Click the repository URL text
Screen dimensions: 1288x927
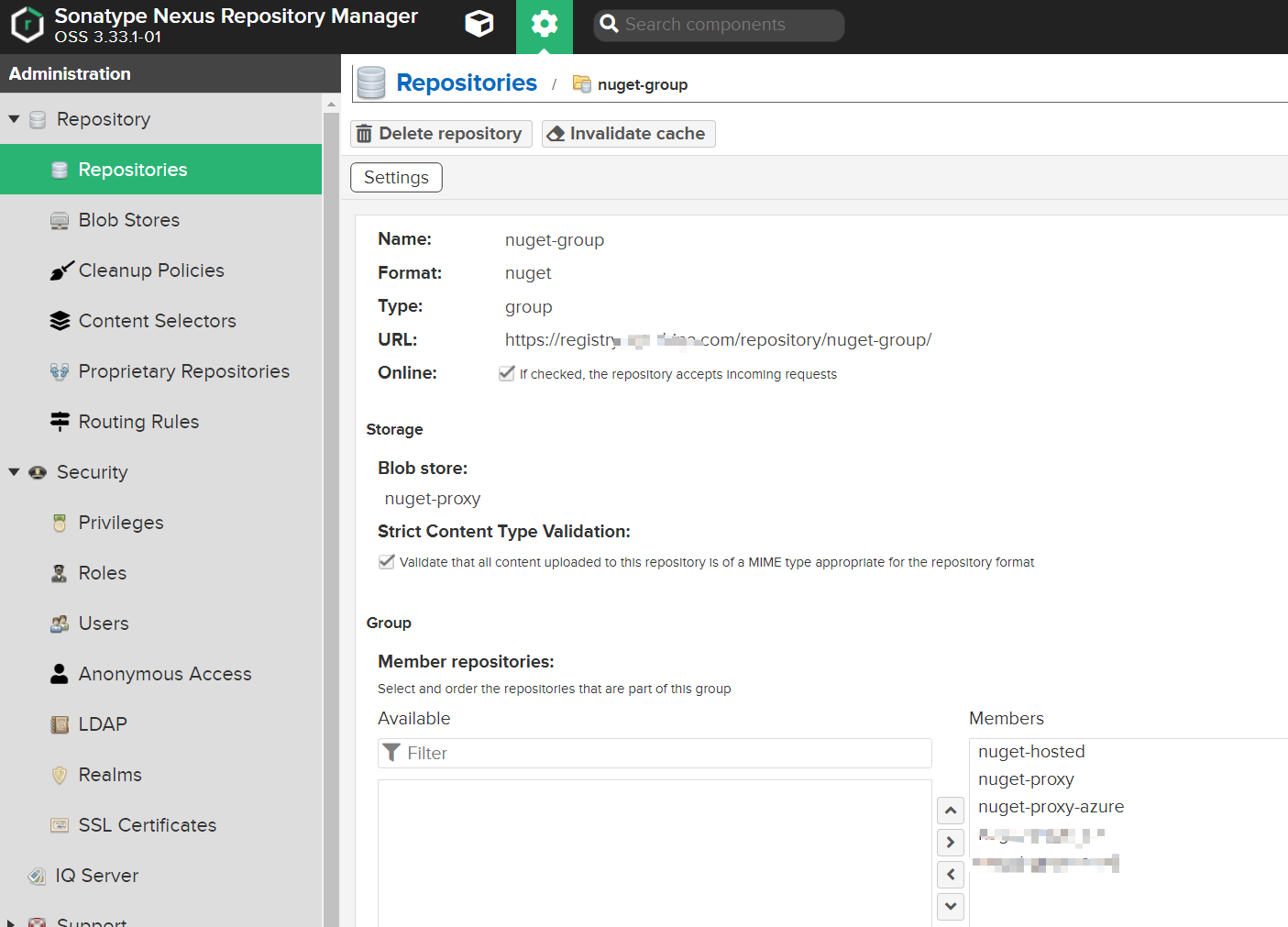(x=718, y=340)
